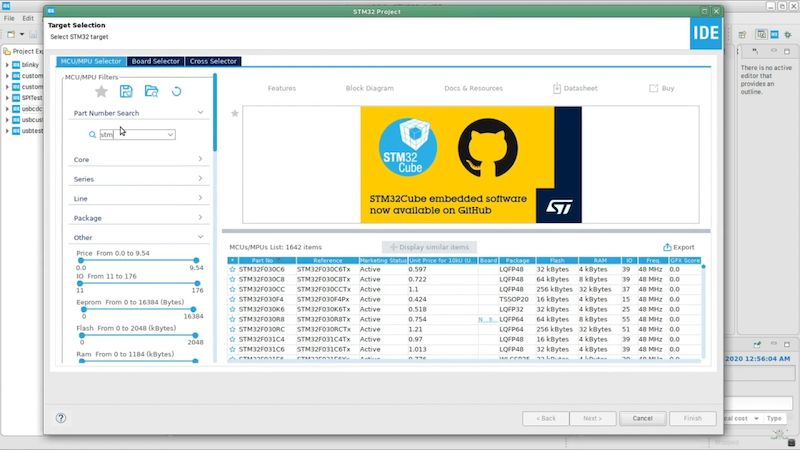Image resolution: width=800 pixels, height=450 pixels.
Task: Reset all MCU filters
Action: (177, 91)
